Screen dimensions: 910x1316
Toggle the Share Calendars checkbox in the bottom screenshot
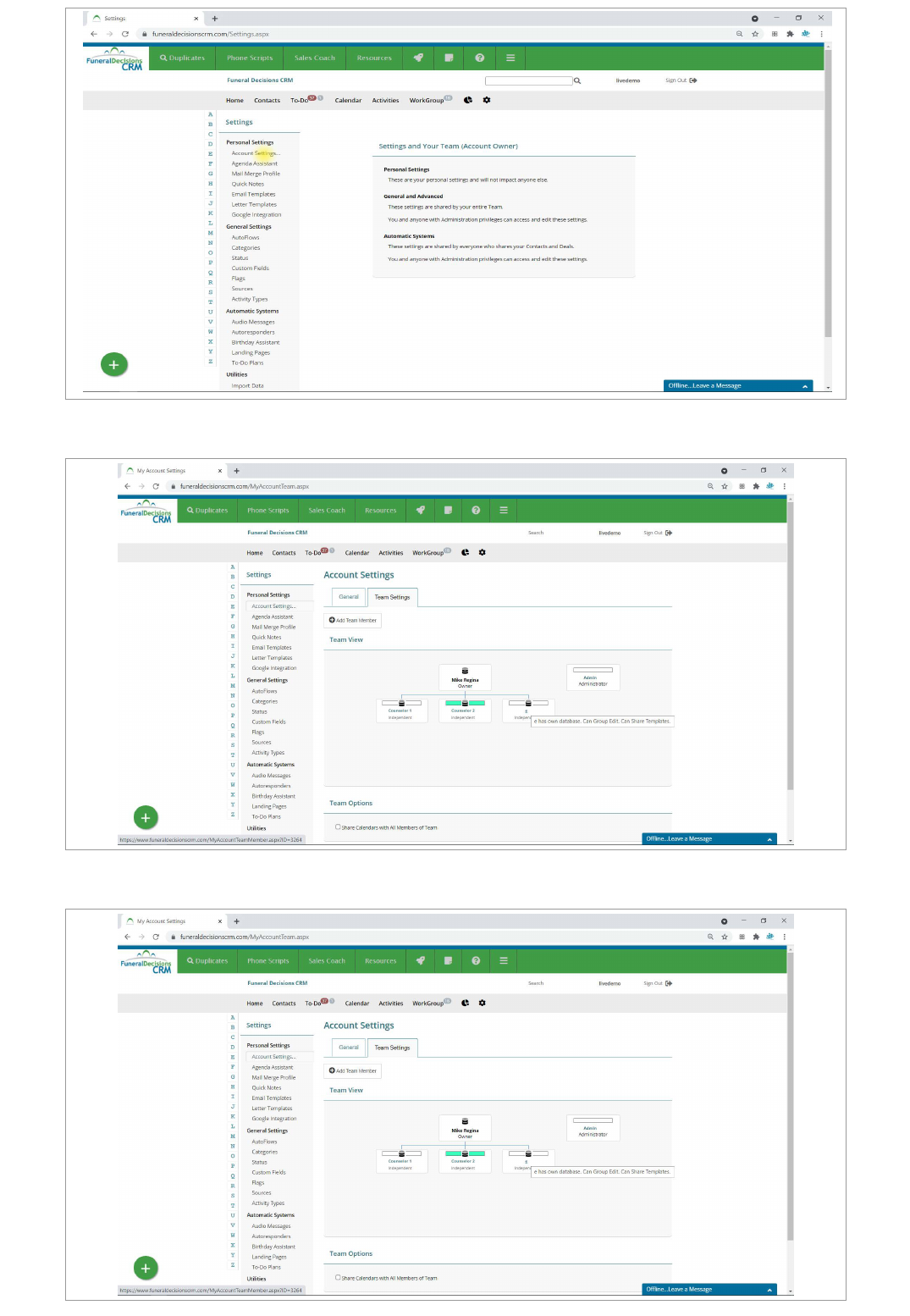tap(338, 1278)
